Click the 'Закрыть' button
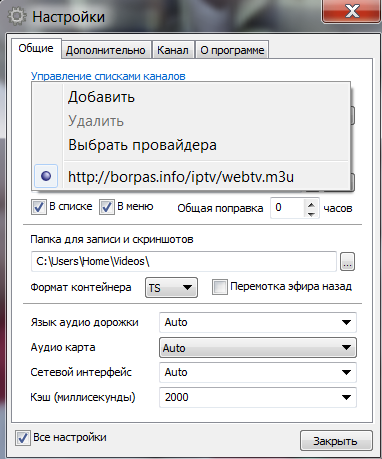382x459 pixels. point(336,441)
